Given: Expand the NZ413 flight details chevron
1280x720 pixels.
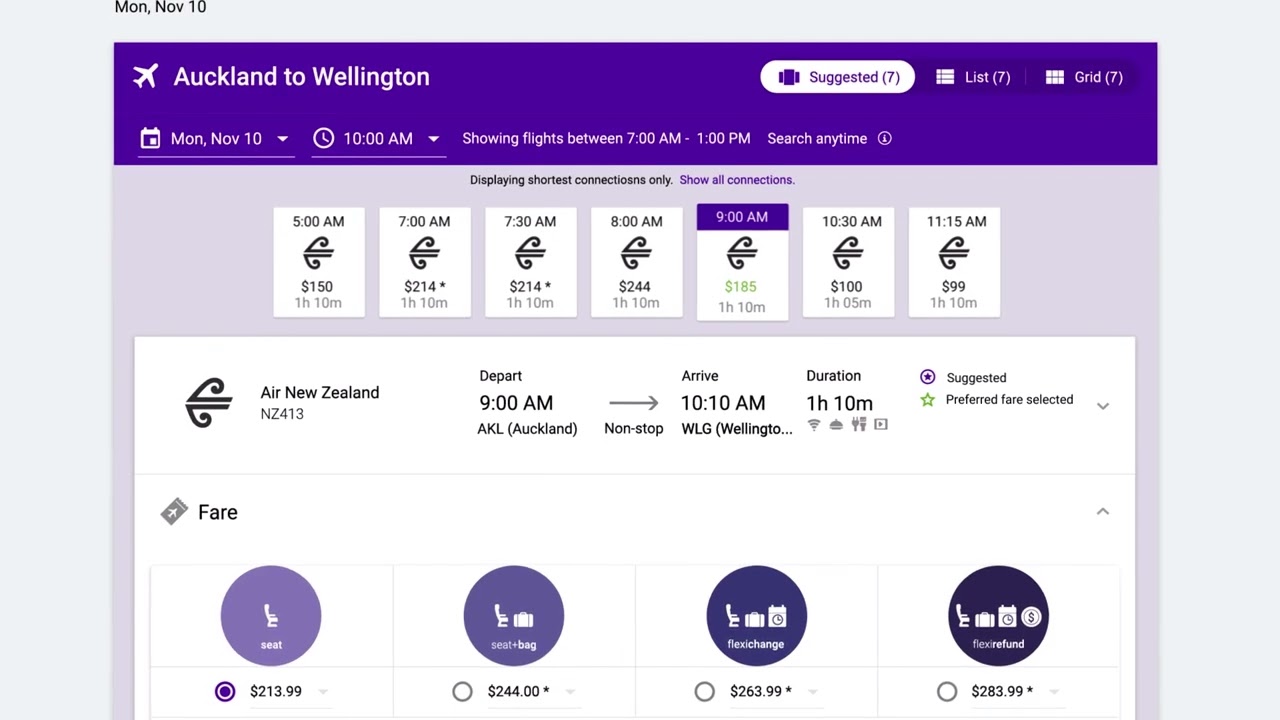Looking at the screenshot, I should (x=1103, y=406).
